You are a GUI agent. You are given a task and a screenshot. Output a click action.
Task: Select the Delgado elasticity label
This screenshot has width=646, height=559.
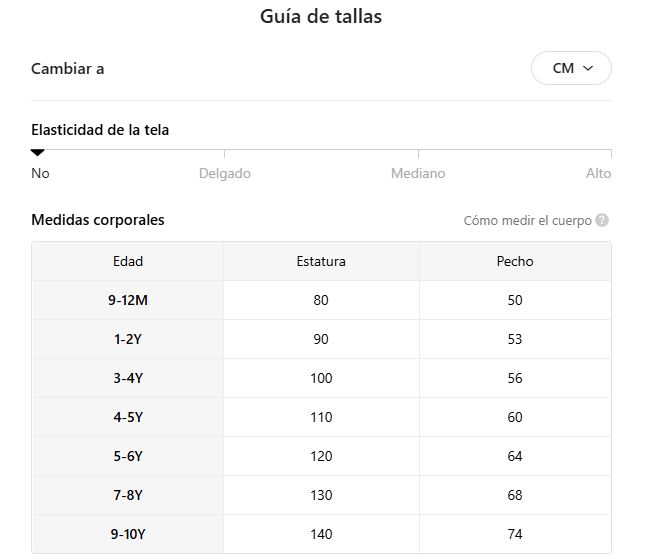[225, 174]
